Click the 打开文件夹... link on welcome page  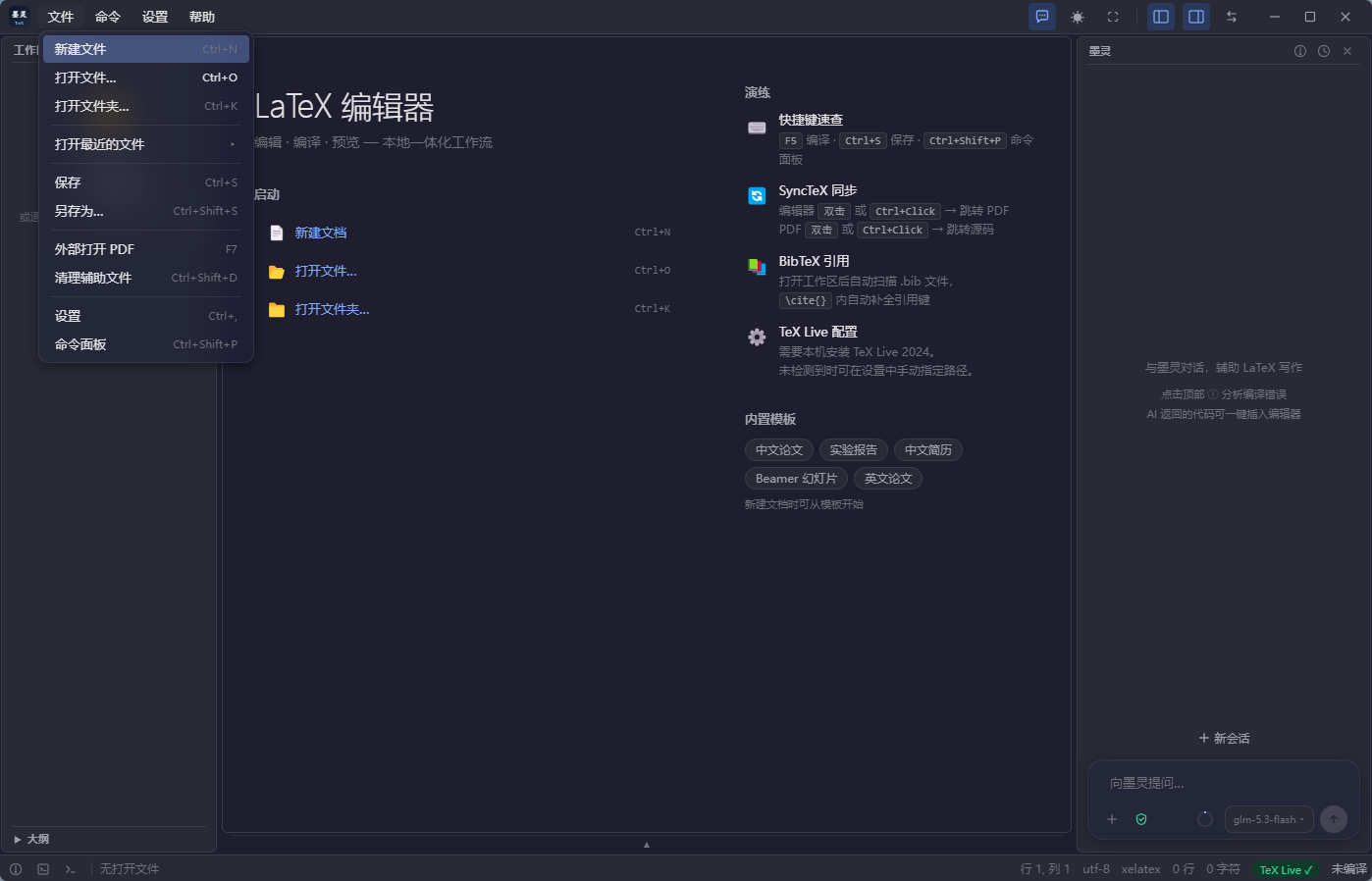pyautogui.click(x=333, y=310)
